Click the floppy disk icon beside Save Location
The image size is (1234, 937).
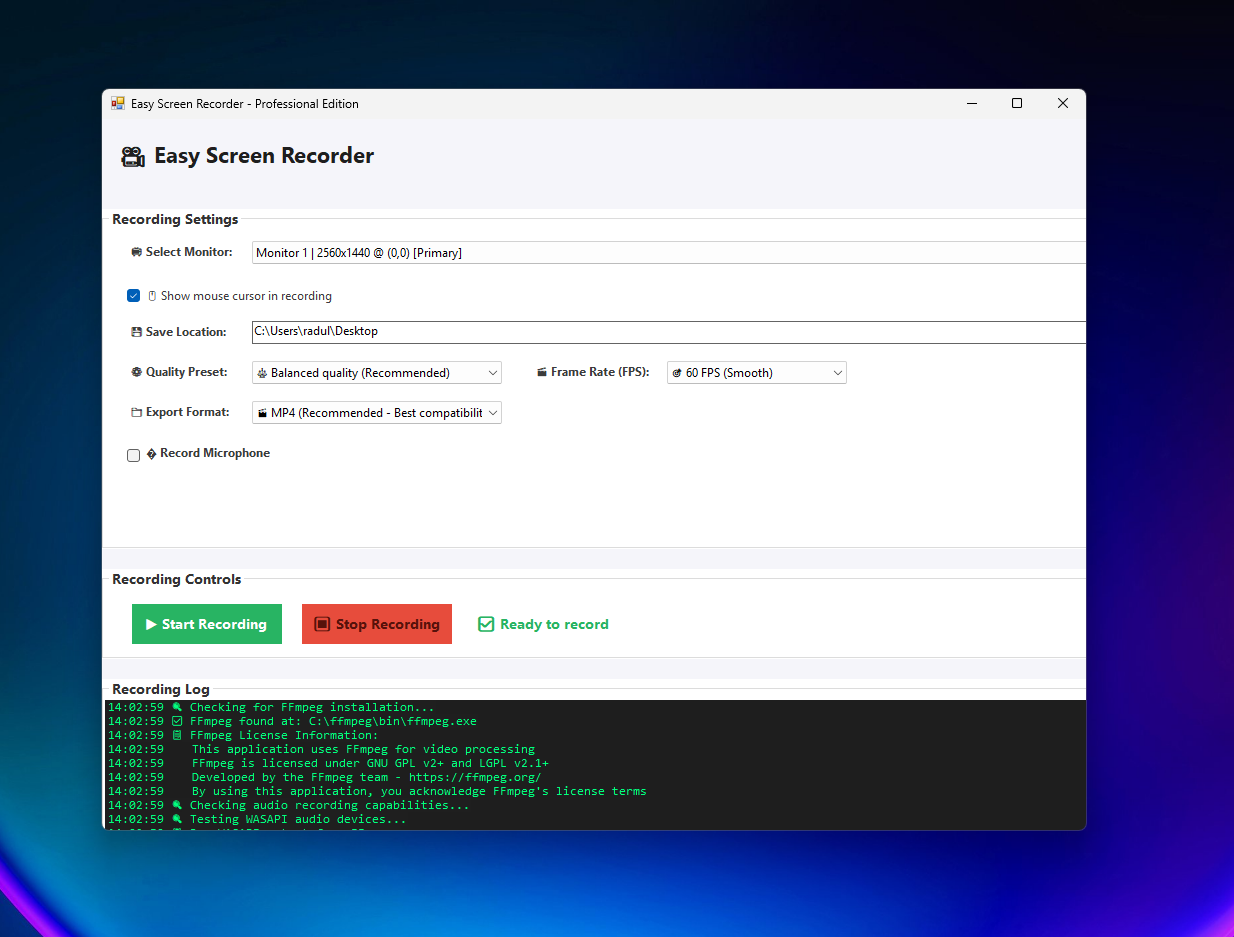(137, 332)
